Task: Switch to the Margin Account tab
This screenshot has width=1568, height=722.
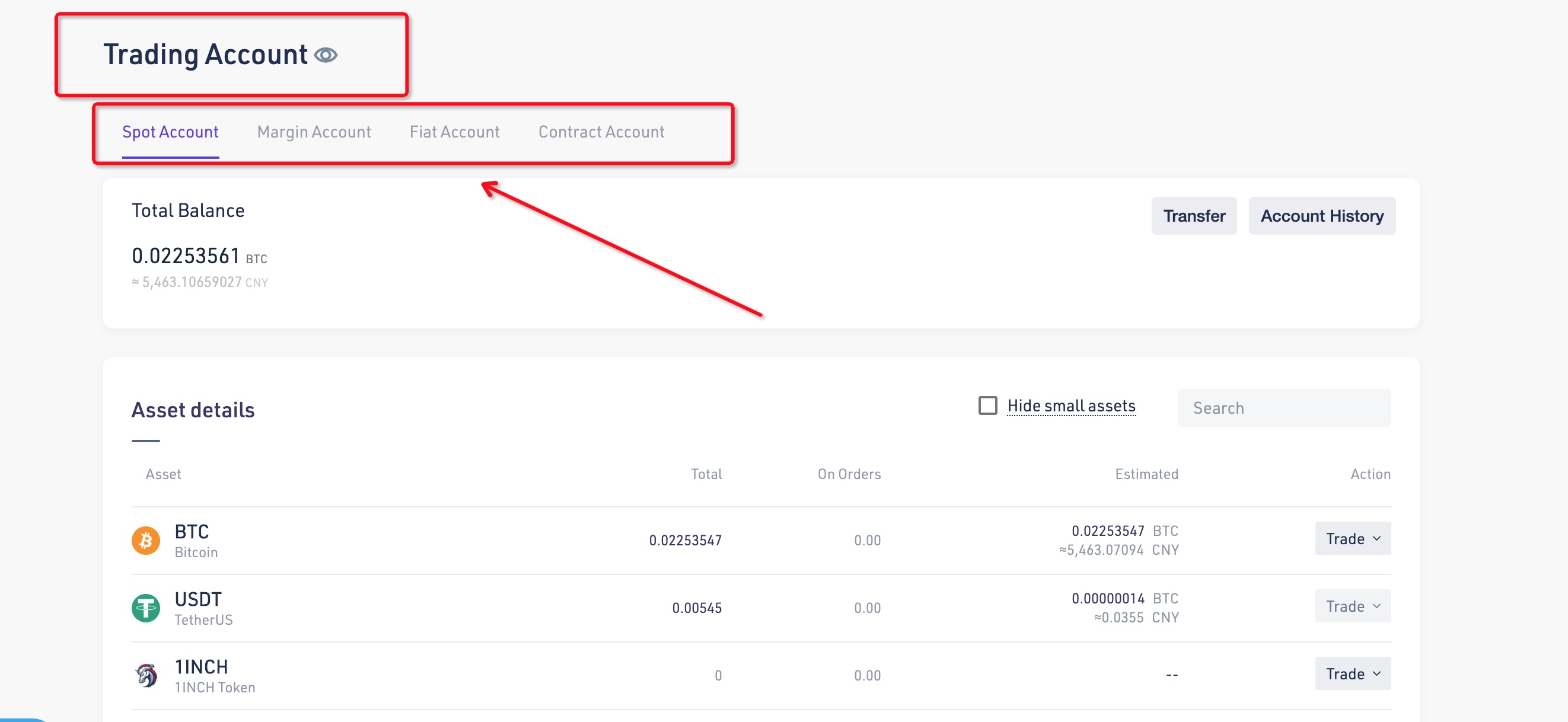Action: (314, 132)
